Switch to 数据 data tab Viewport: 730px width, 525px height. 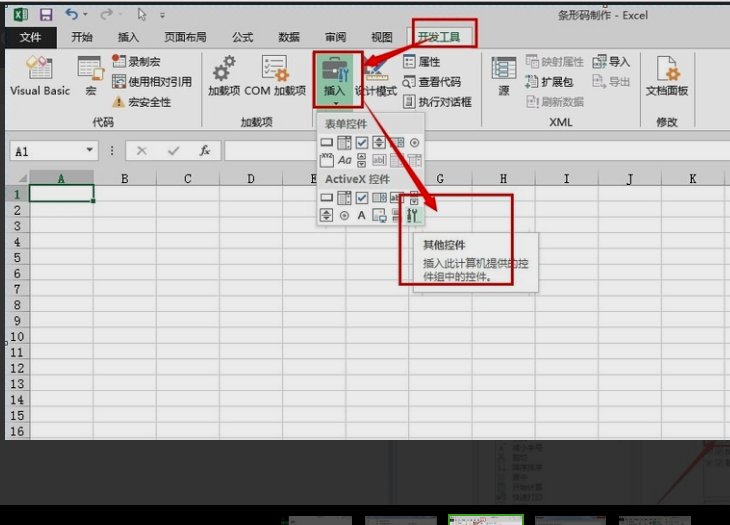[289, 37]
